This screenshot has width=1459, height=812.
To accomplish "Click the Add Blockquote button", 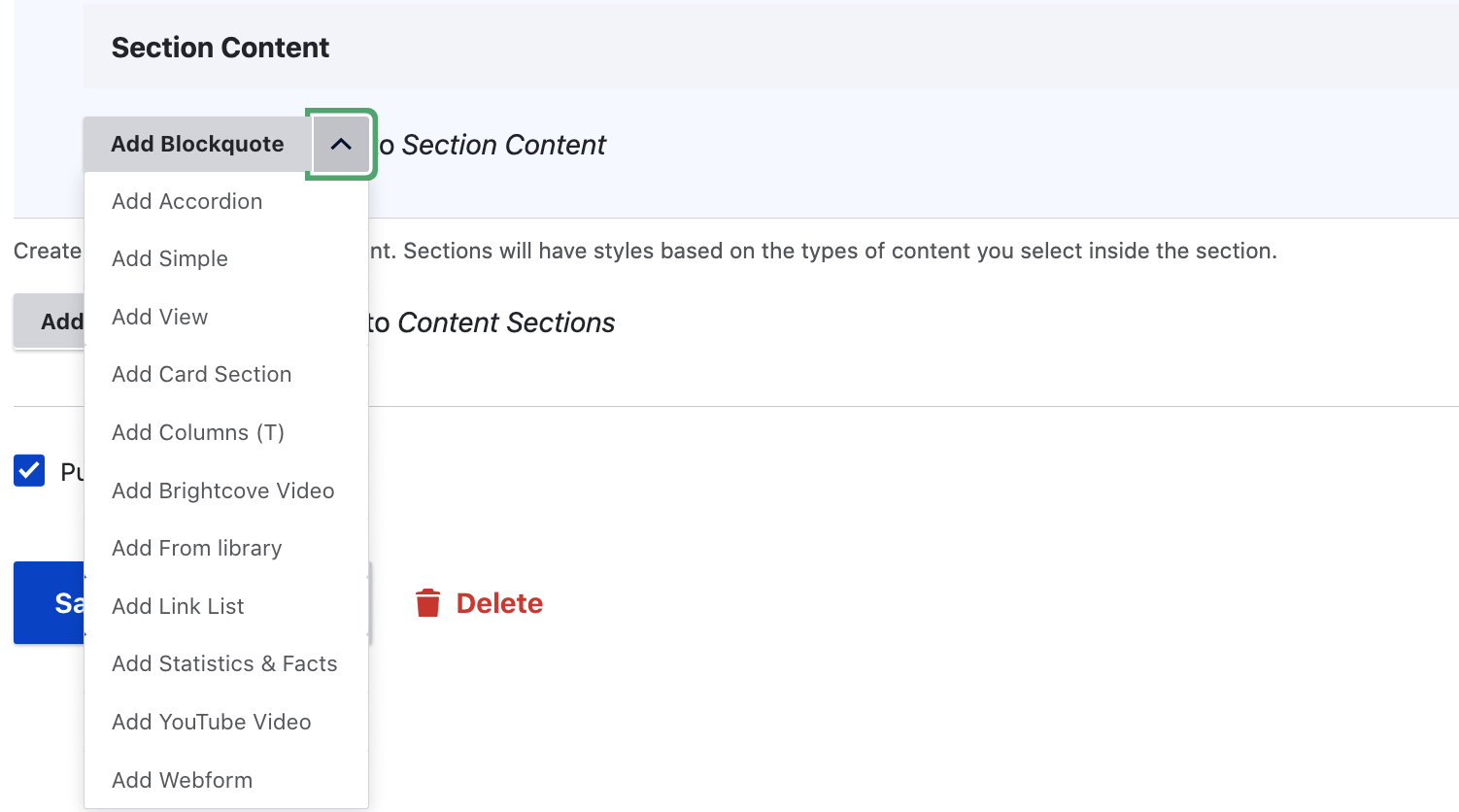I will click(x=197, y=144).
